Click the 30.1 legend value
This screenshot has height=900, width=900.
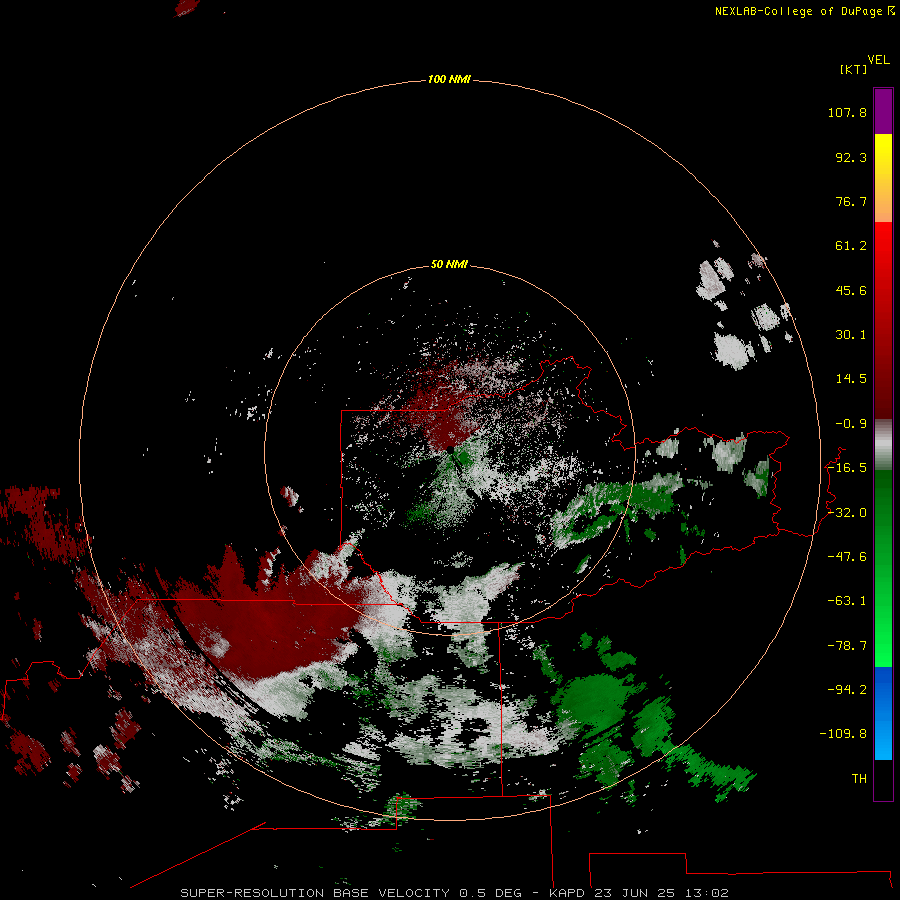click(851, 335)
